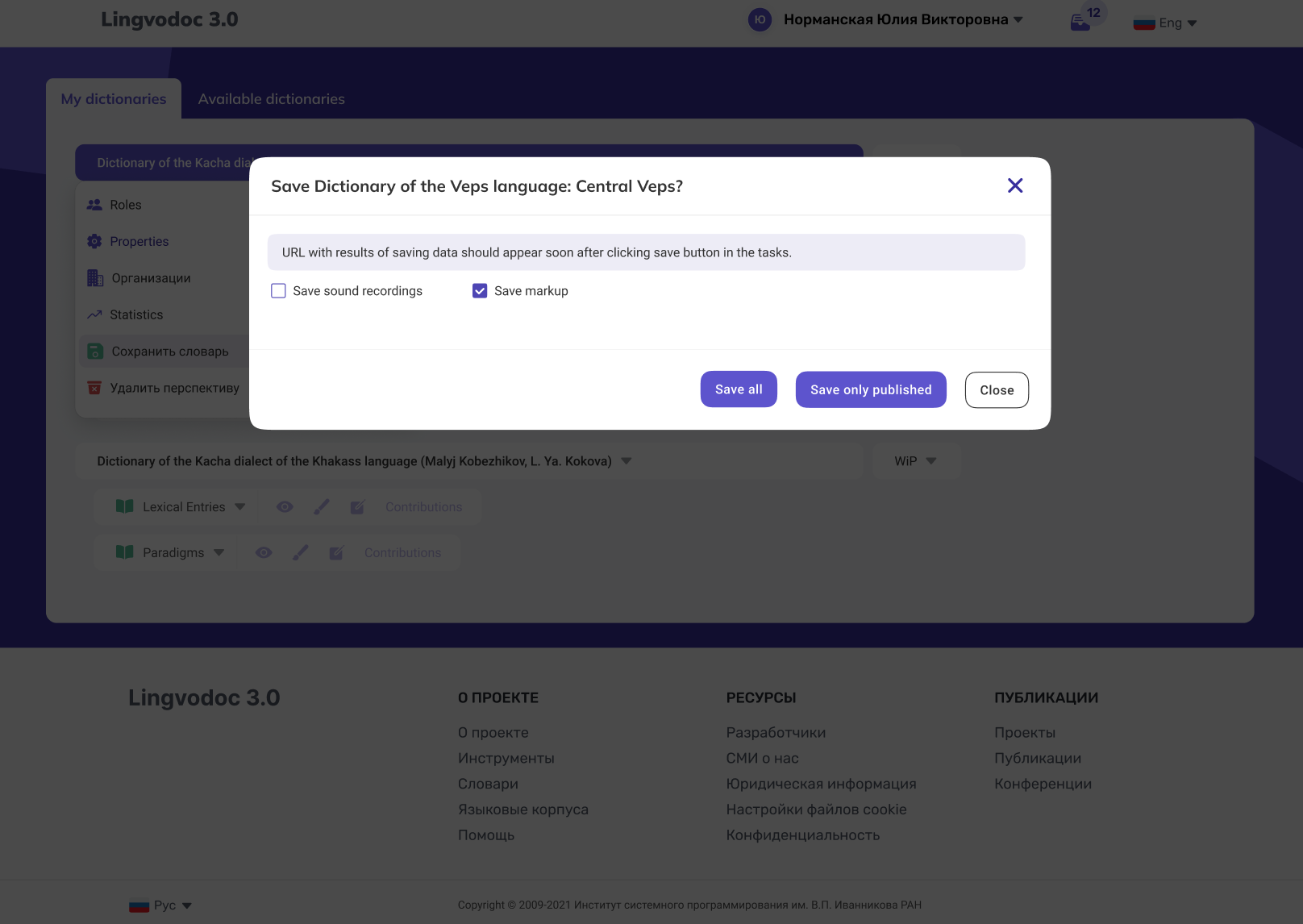Open the footer Словари link

[x=488, y=784]
